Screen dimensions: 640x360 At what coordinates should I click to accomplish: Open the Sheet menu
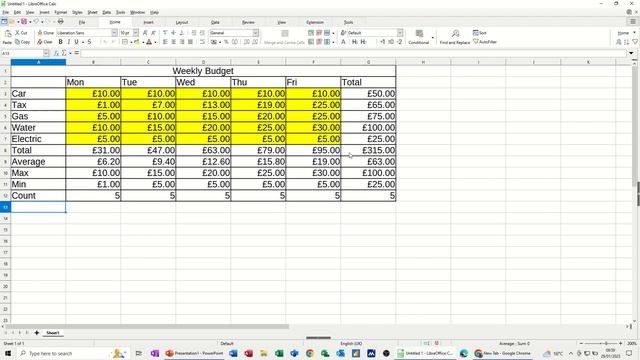coord(92,12)
